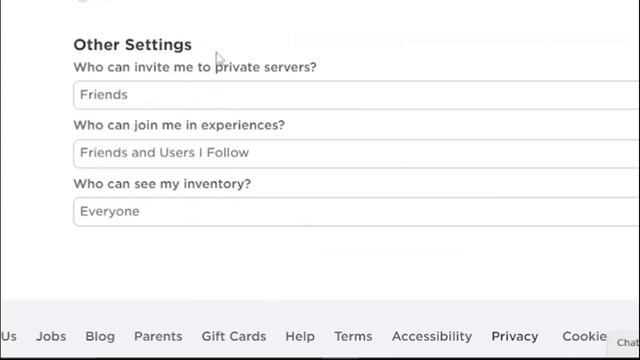
Task: Click the Cookie footer link
Action: pyautogui.click(x=584, y=336)
